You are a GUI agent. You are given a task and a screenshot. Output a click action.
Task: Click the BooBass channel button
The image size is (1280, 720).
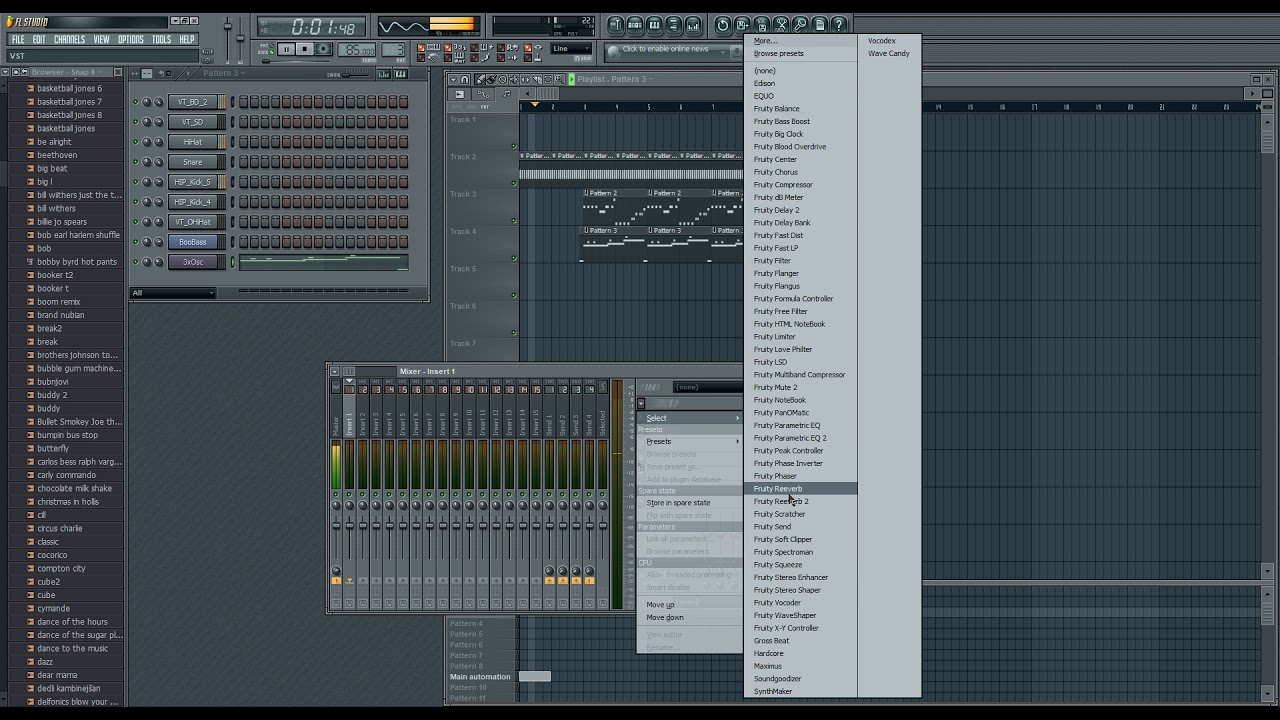(x=192, y=242)
